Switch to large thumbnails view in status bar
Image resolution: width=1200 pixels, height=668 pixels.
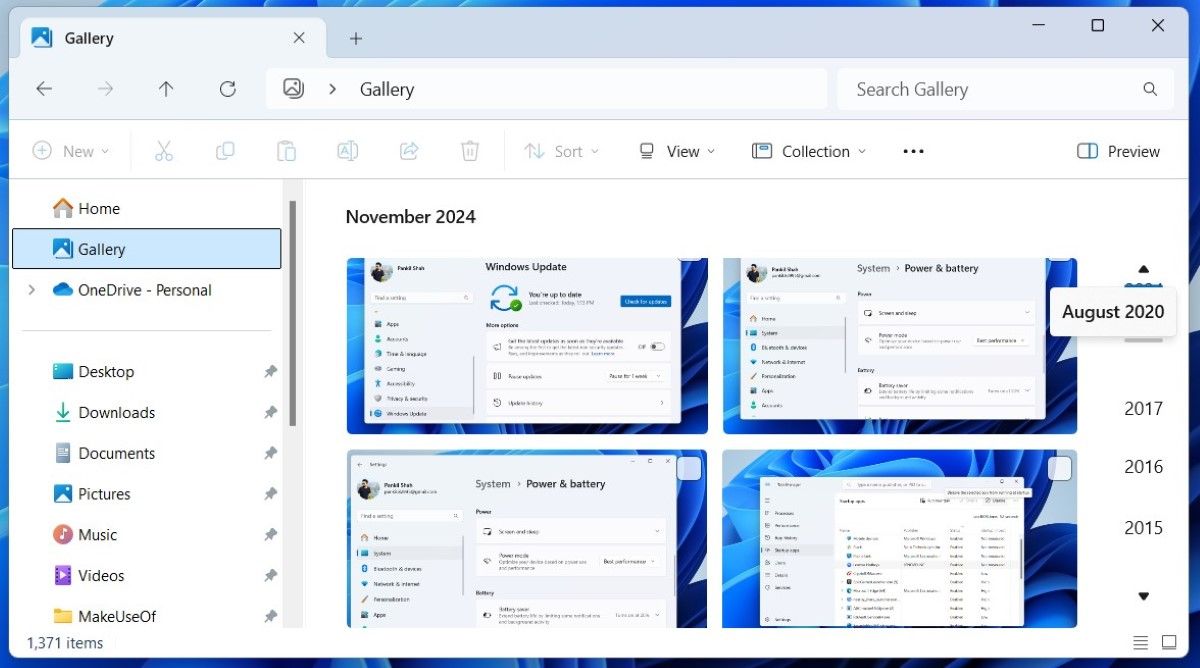1169,641
